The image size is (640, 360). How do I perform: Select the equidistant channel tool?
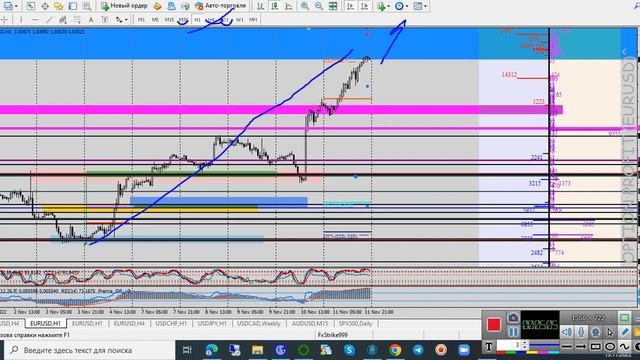(63, 20)
